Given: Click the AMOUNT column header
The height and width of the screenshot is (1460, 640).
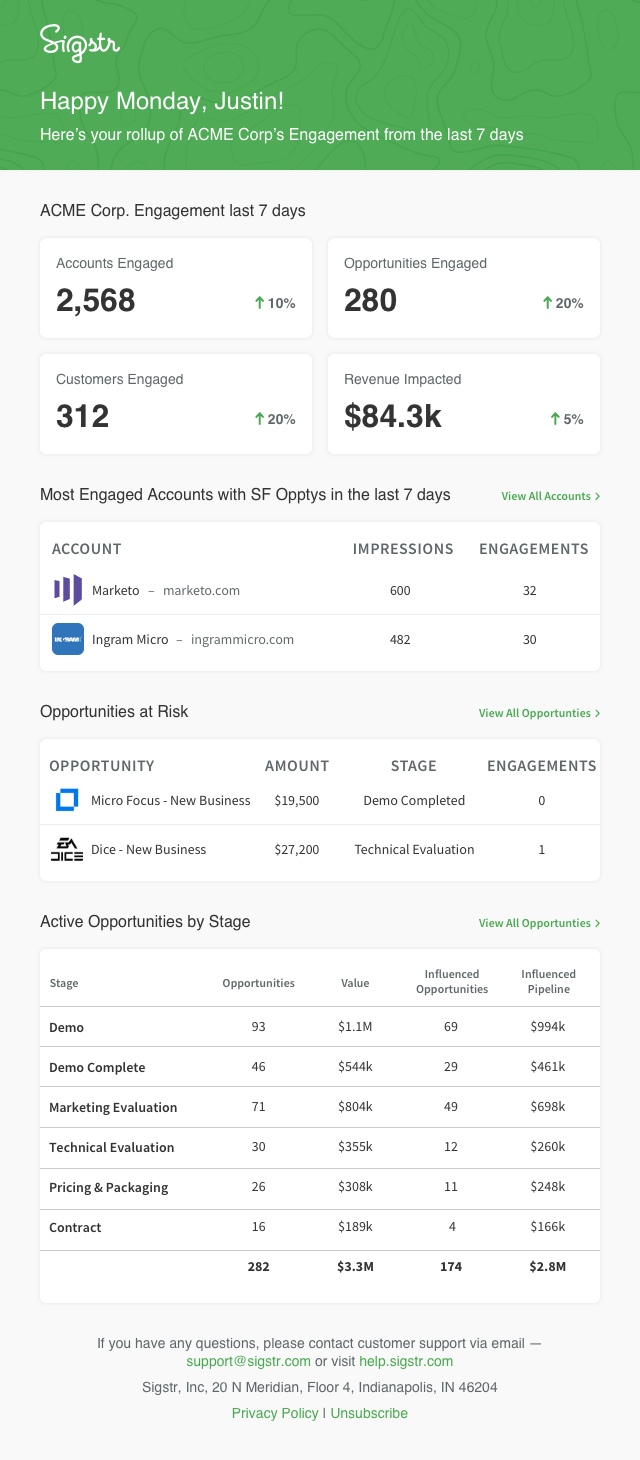Looking at the screenshot, I should pyautogui.click(x=297, y=766).
